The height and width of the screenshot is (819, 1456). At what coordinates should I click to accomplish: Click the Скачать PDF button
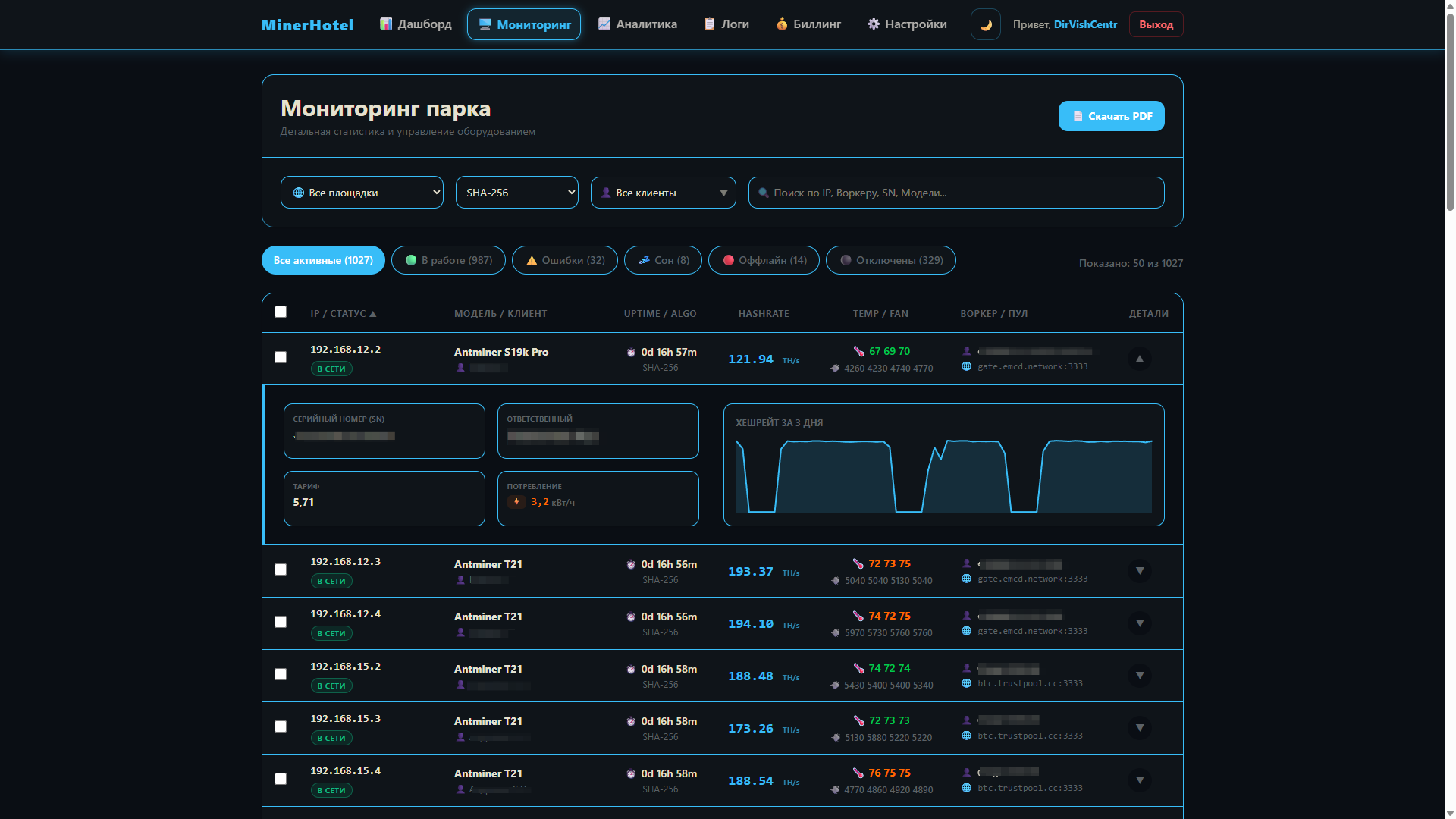(1111, 116)
